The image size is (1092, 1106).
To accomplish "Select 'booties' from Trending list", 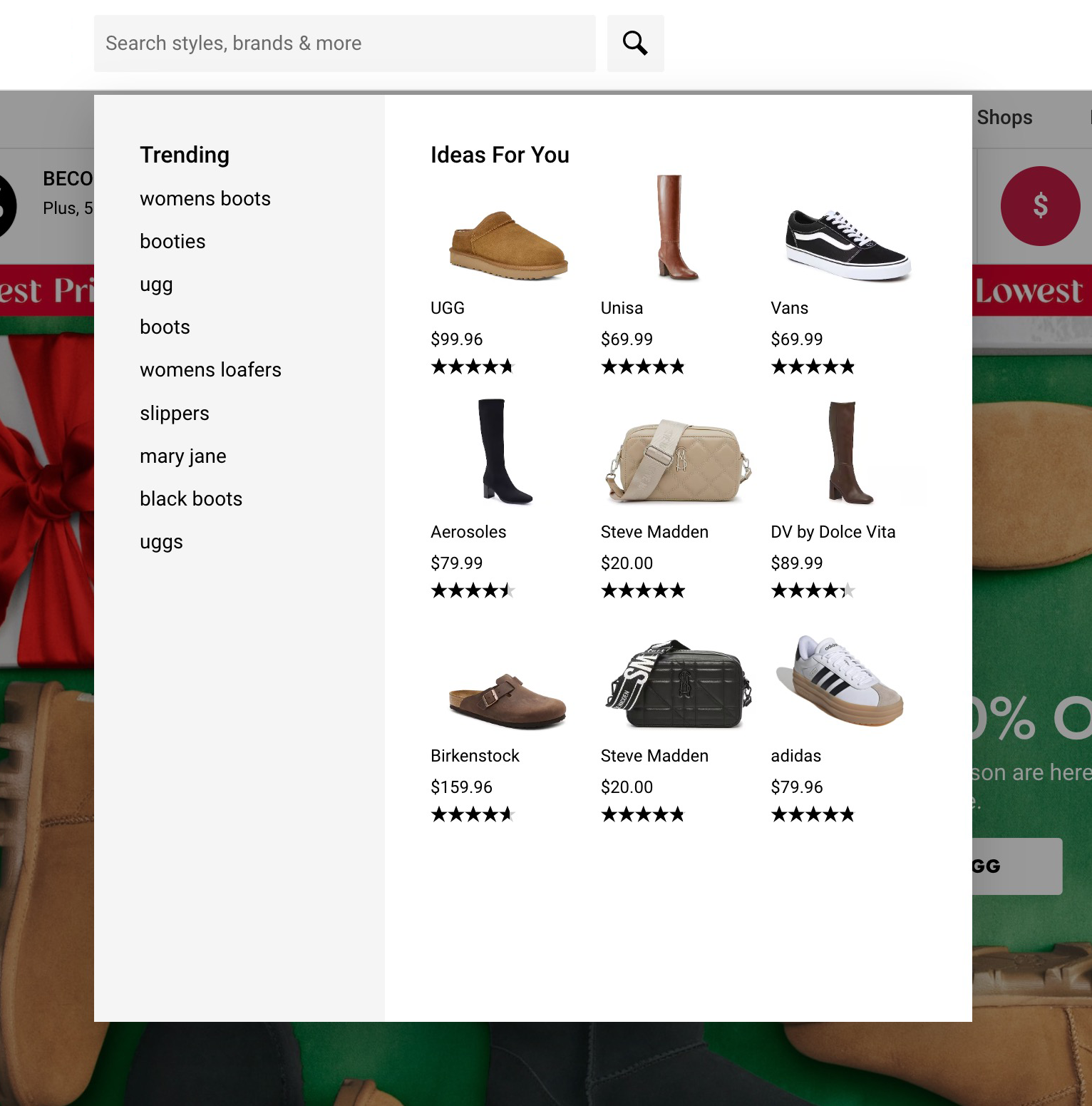I will point(172,242).
